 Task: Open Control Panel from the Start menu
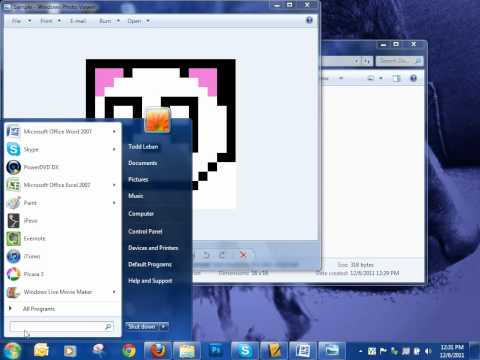tap(145, 231)
